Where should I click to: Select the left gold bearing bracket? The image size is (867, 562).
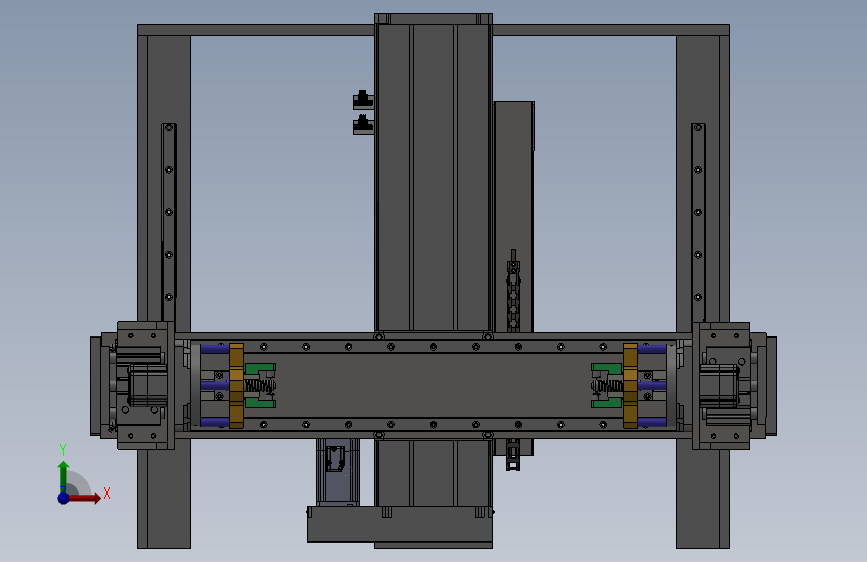[236, 386]
